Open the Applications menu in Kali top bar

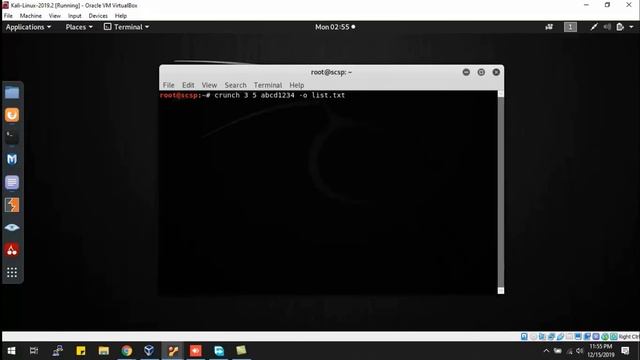click(x=28, y=27)
